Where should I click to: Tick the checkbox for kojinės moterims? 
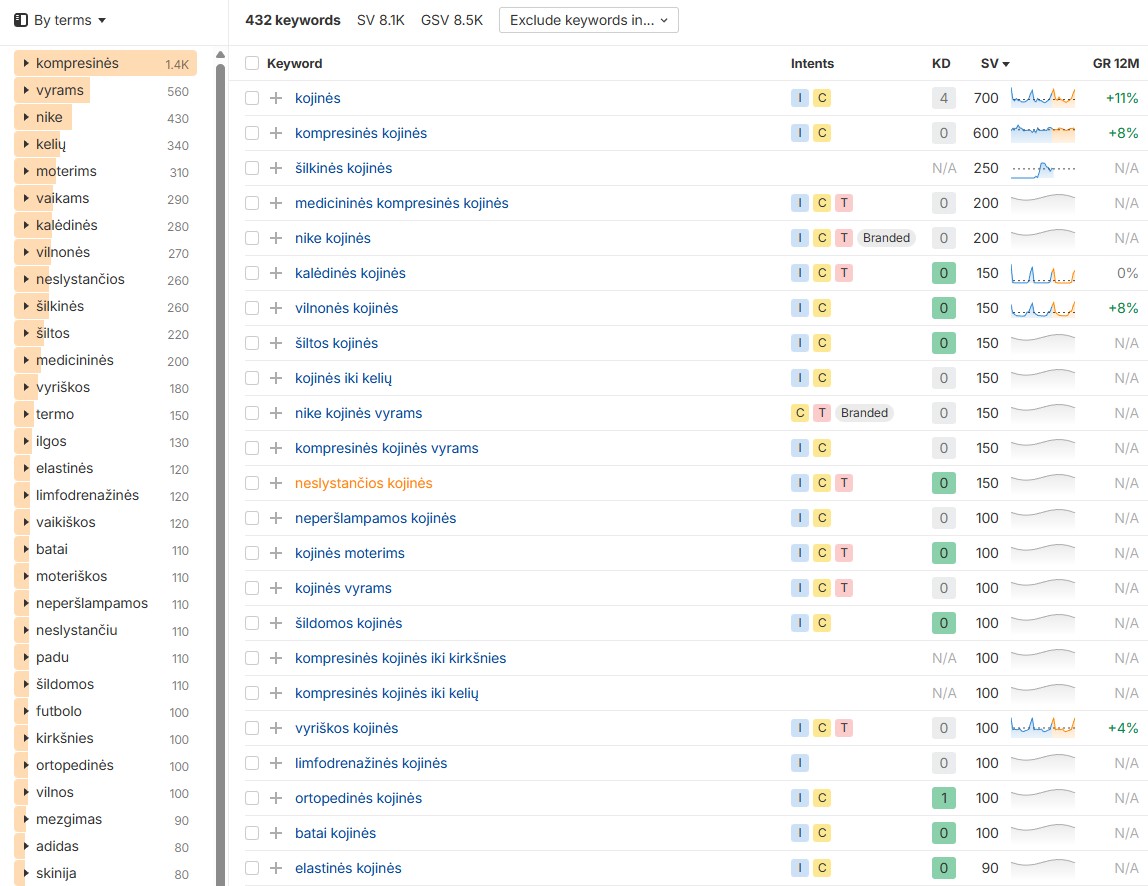tap(252, 553)
